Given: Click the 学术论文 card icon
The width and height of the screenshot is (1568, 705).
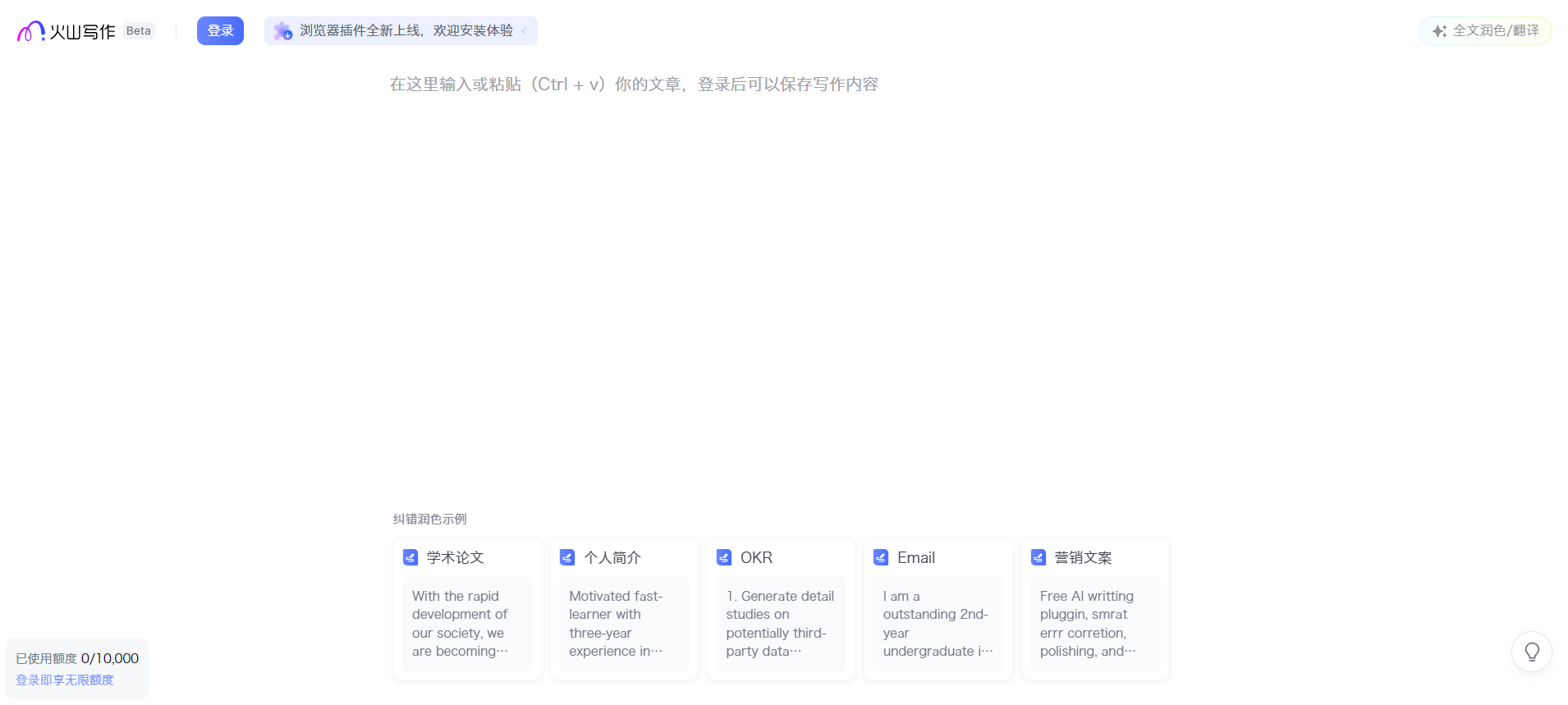Looking at the screenshot, I should pyautogui.click(x=410, y=558).
